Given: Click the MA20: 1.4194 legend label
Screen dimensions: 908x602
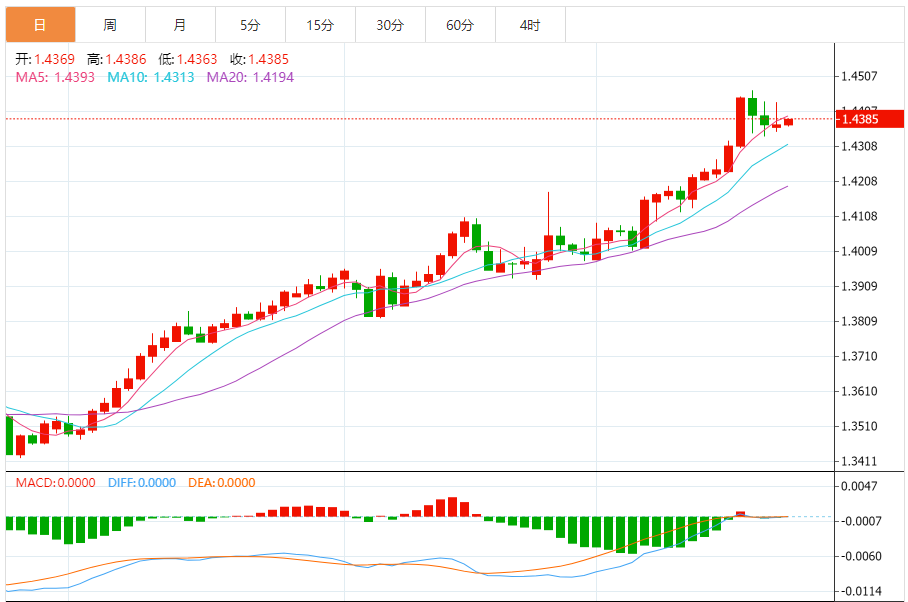Looking at the screenshot, I should (250, 77).
